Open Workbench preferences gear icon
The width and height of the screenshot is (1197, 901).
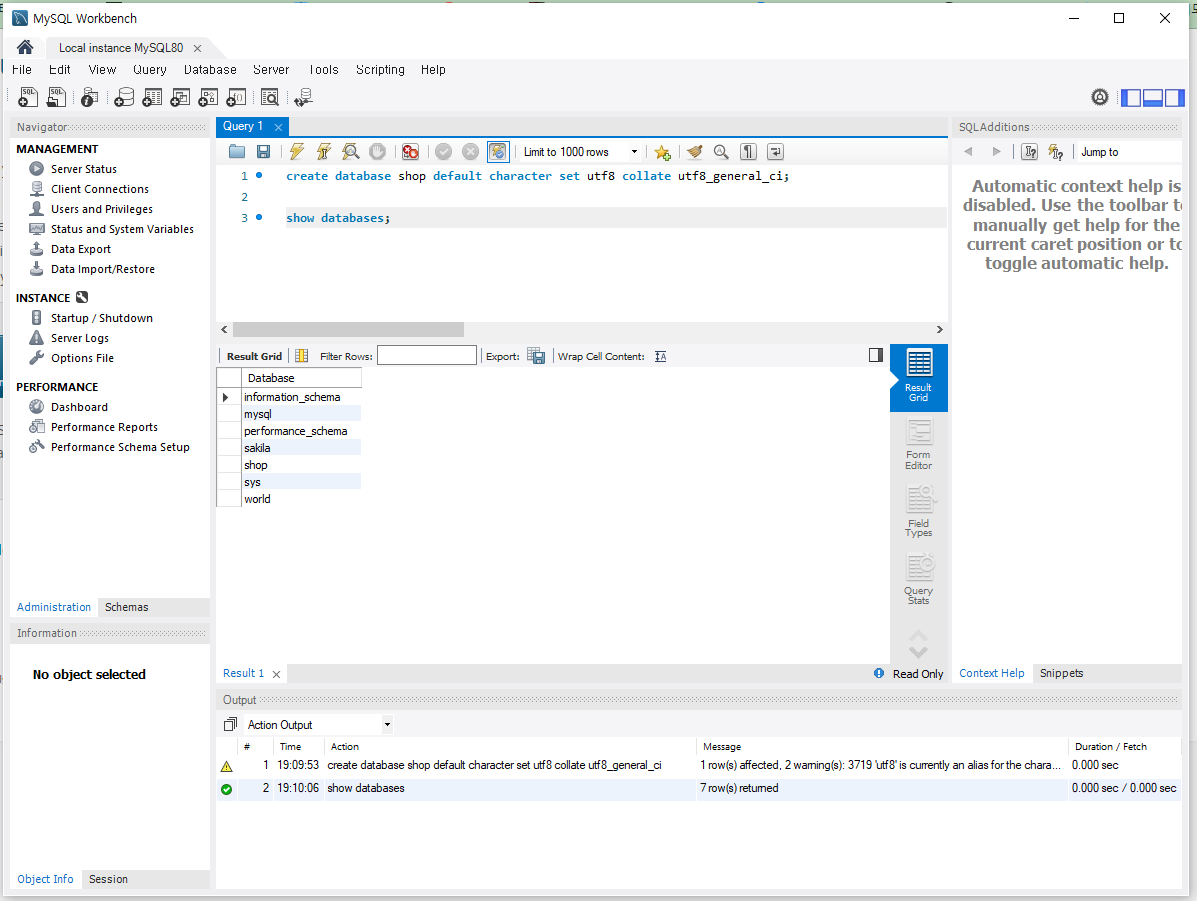1099,97
